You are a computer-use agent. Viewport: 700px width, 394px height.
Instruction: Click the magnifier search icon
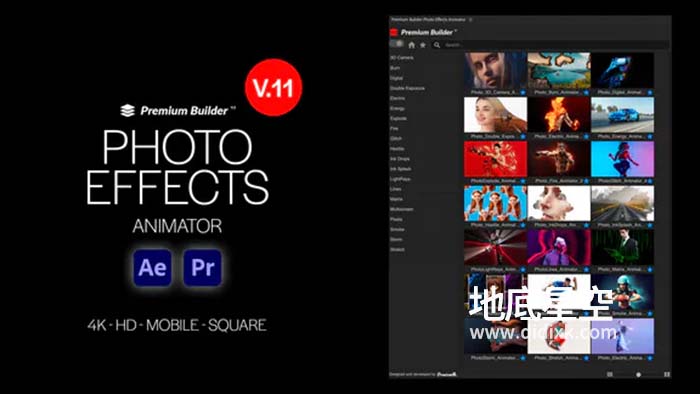pos(437,45)
